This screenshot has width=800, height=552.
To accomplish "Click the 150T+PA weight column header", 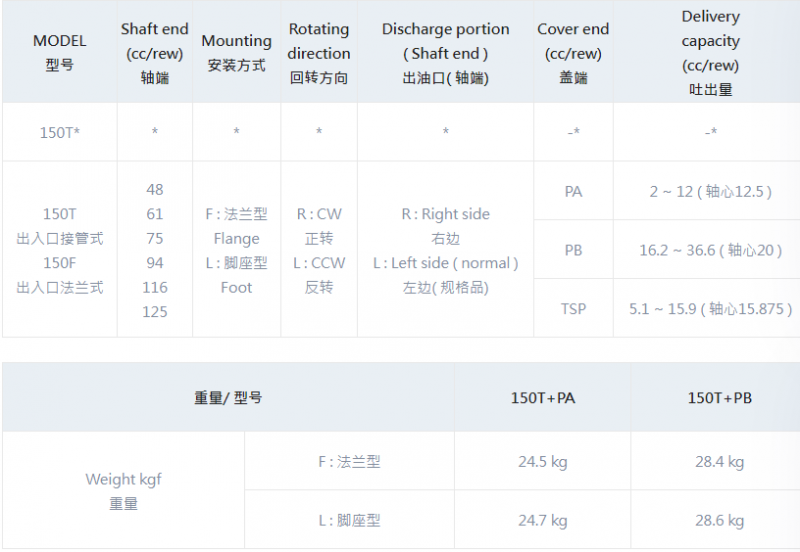I will [543, 398].
